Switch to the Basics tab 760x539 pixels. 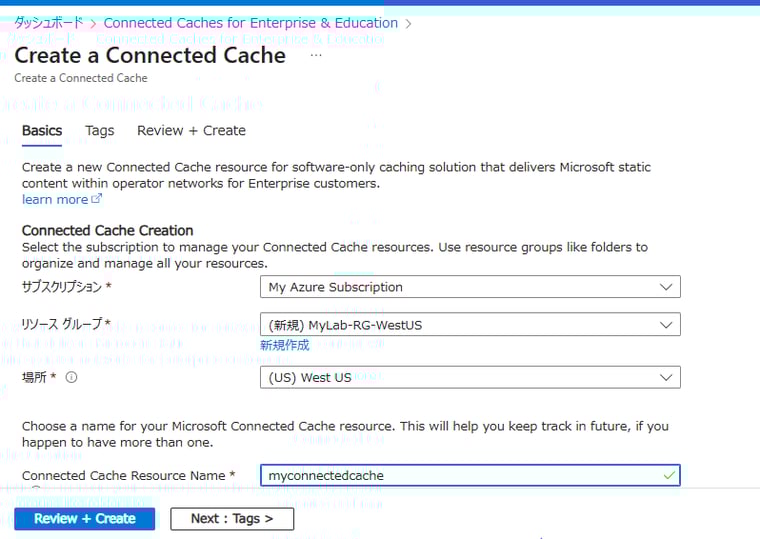click(x=42, y=131)
